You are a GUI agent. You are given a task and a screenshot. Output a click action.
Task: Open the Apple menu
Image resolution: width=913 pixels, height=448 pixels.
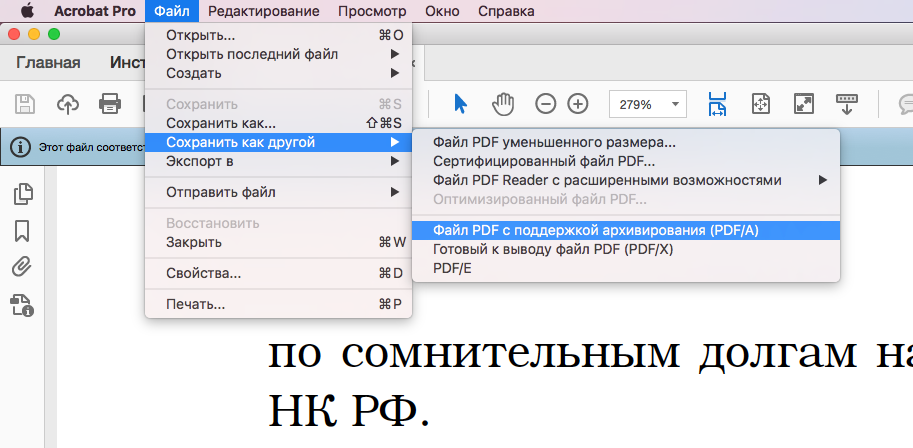coord(27,10)
